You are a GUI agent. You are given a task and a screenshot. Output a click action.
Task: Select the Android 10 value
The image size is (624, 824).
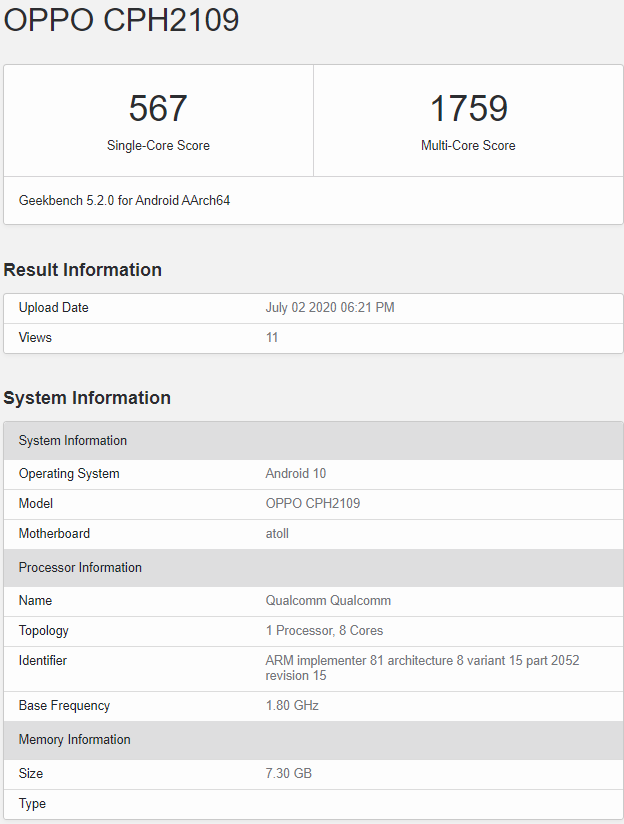(295, 473)
